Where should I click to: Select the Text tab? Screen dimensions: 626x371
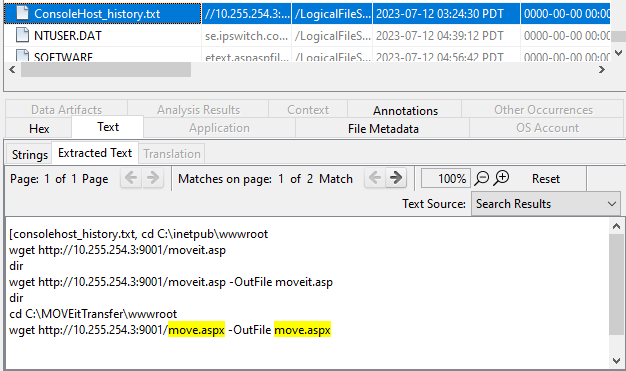108,127
